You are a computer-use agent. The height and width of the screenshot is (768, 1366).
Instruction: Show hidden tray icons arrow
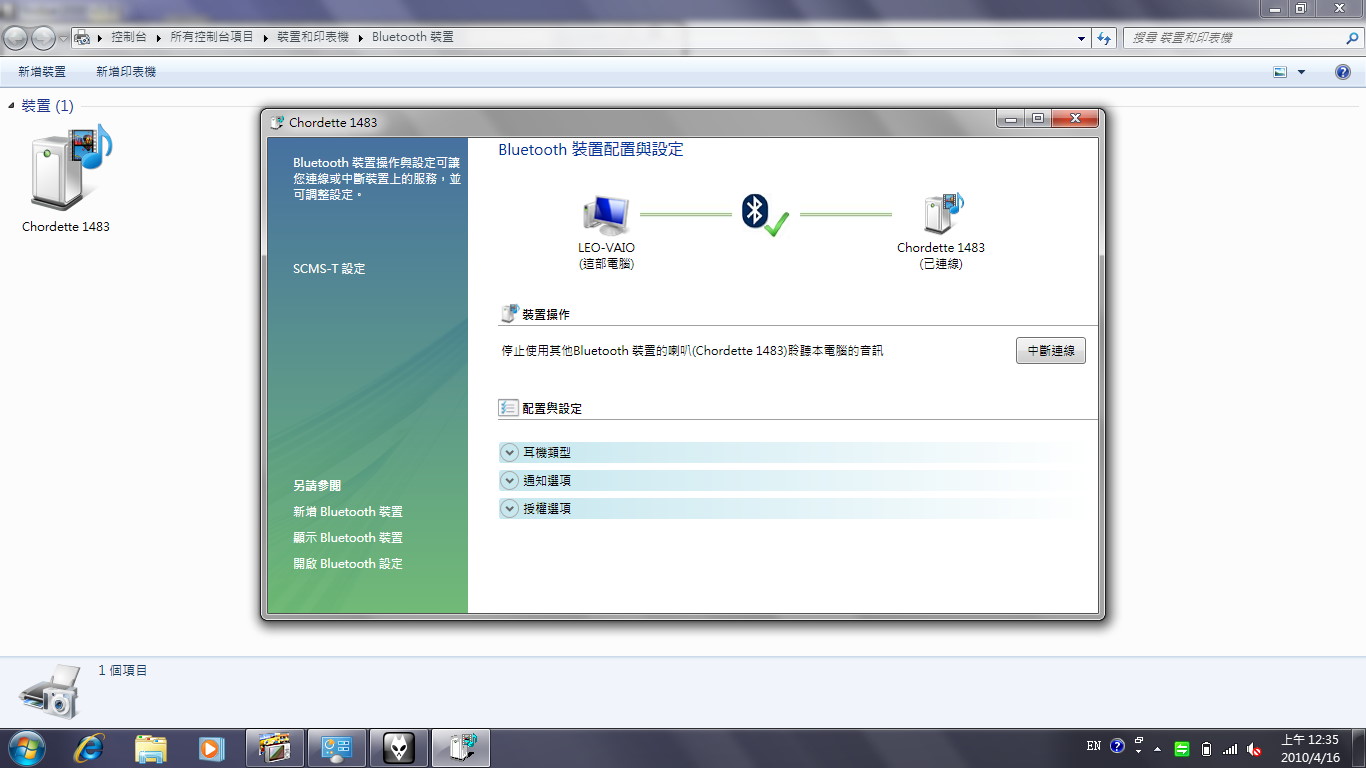[1158, 748]
